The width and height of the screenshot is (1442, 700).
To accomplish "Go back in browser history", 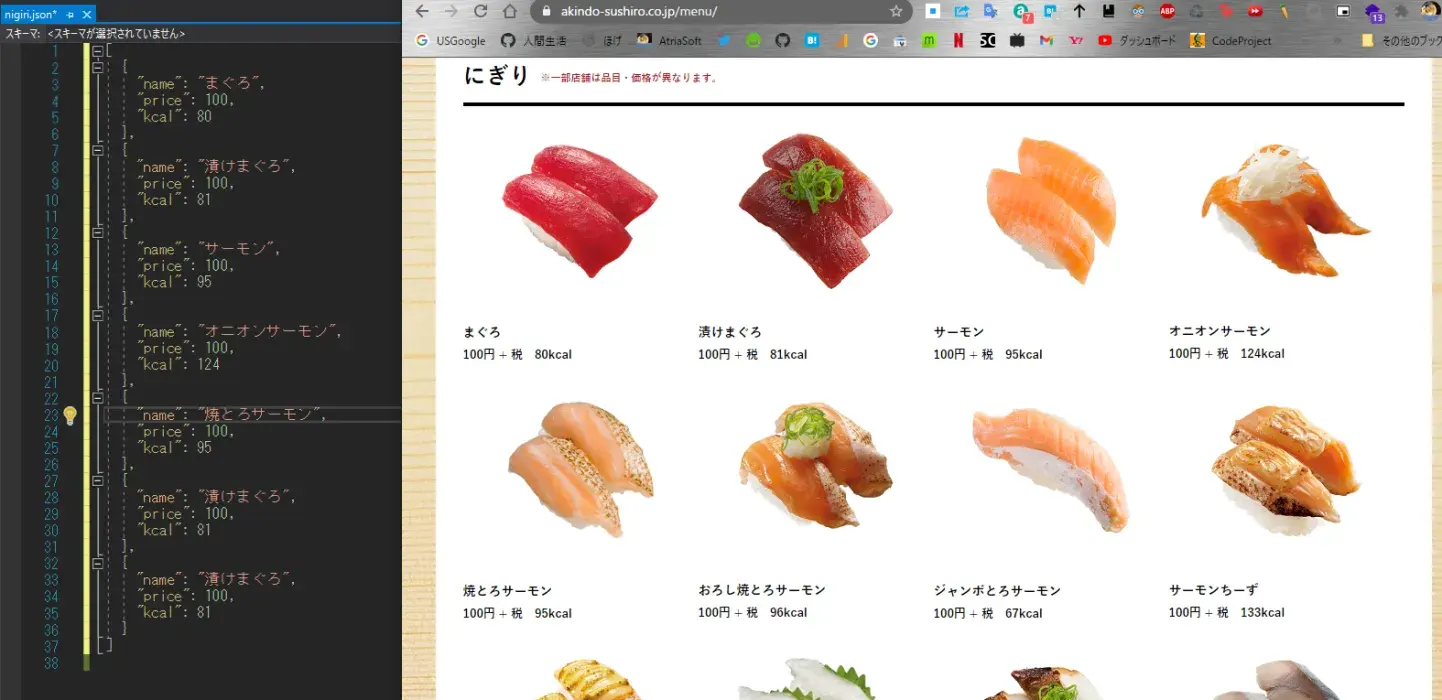I will click(421, 11).
